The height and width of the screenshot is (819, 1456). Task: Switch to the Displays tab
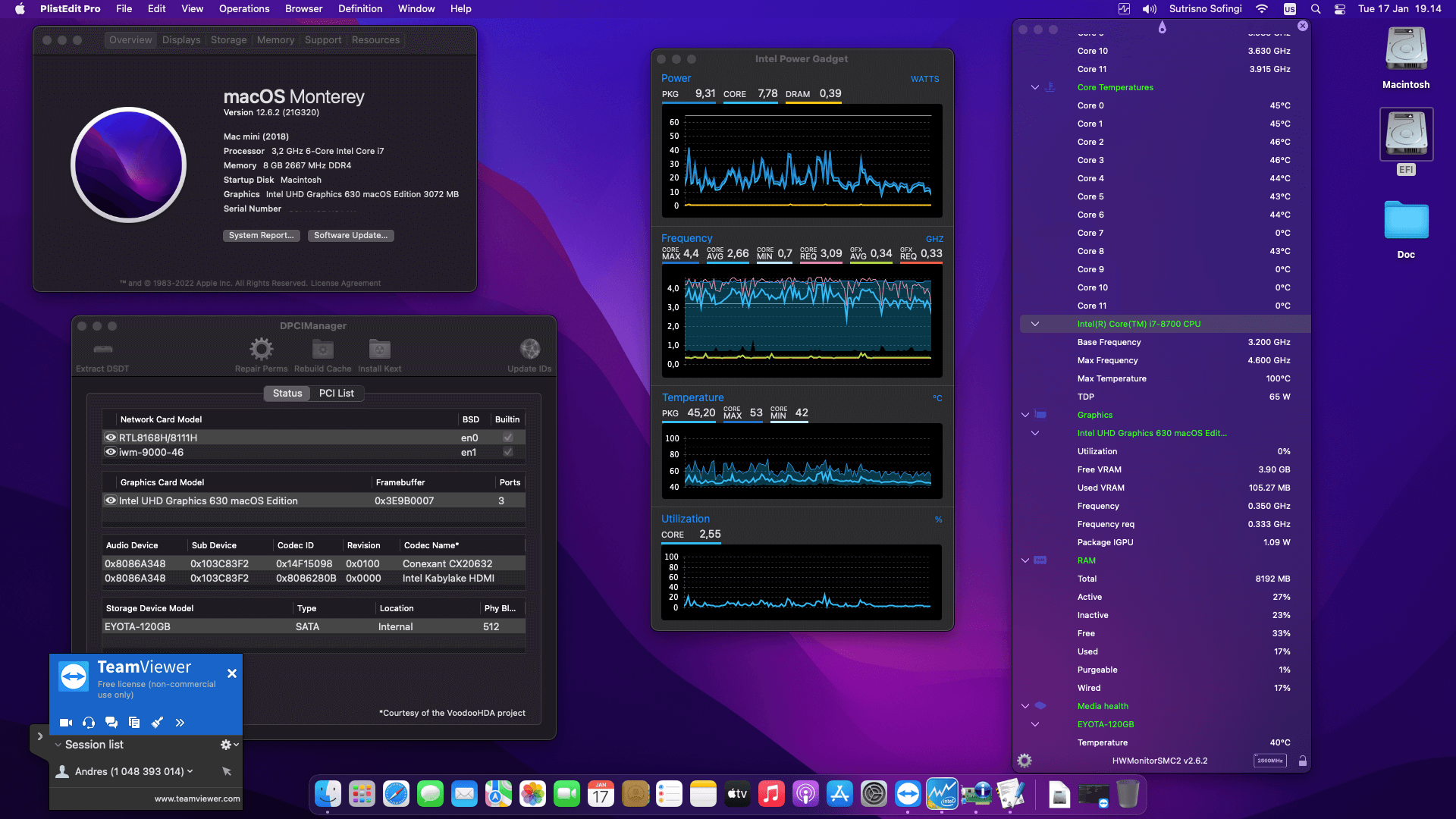coord(181,40)
